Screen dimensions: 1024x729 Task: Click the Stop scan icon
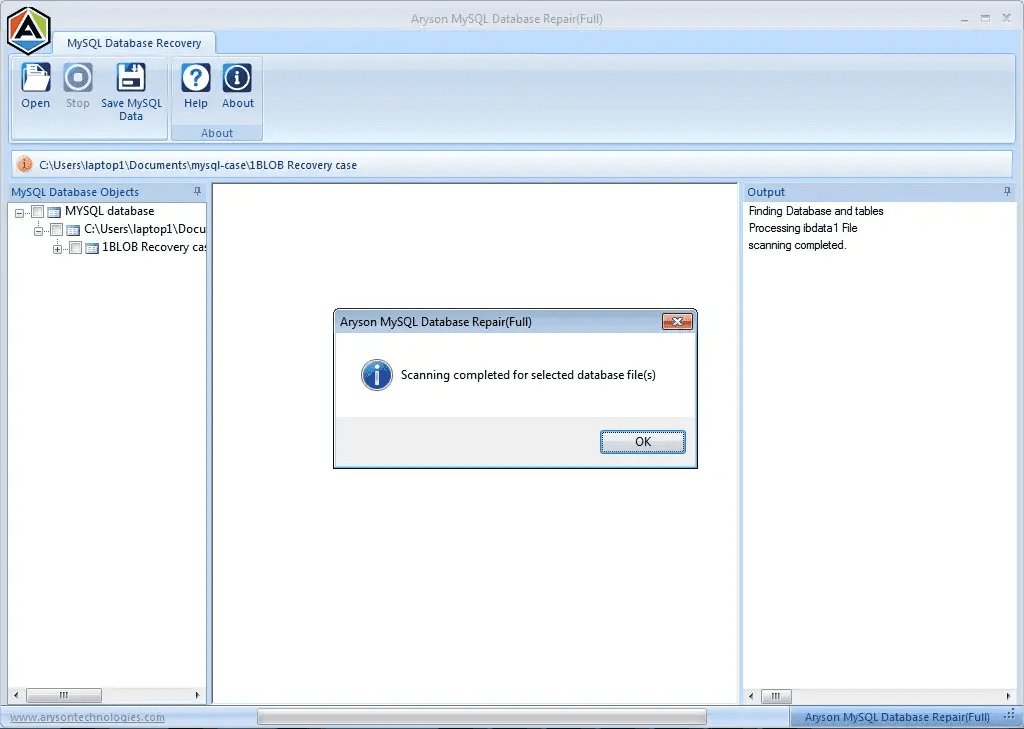(78, 78)
